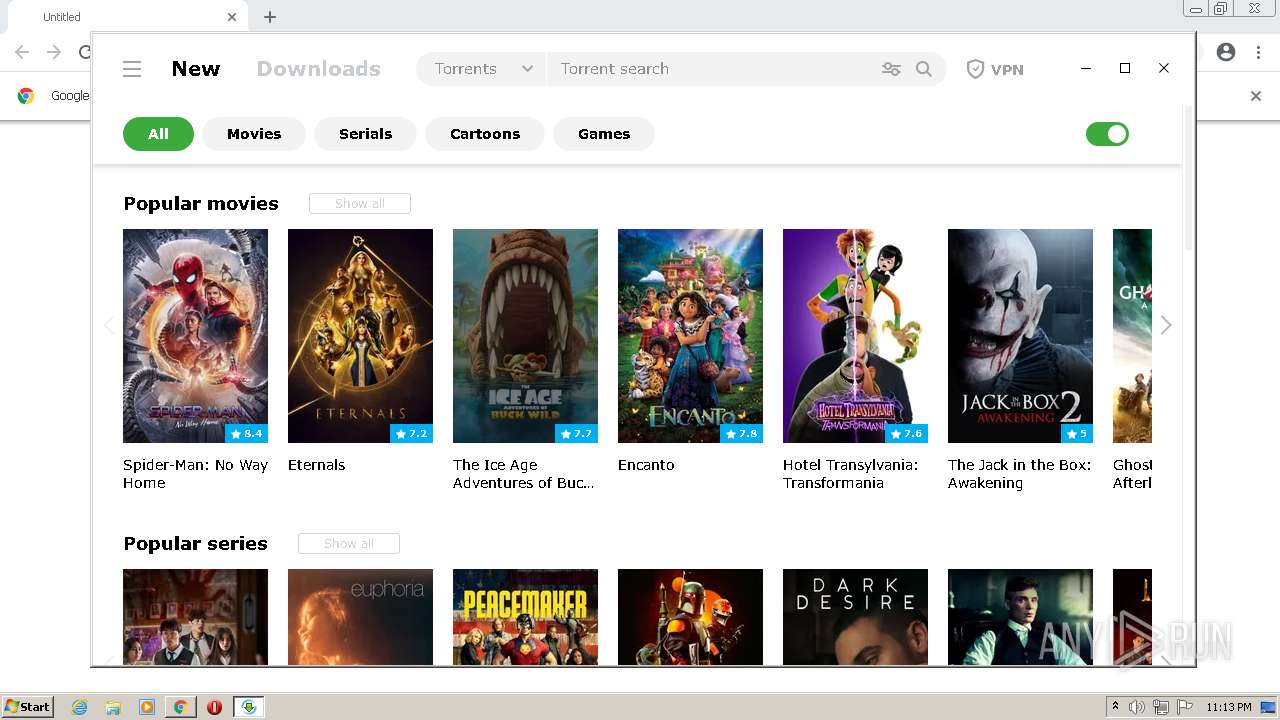
Task: Toggle the green switch on filter bar
Action: click(x=1107, y=134)
